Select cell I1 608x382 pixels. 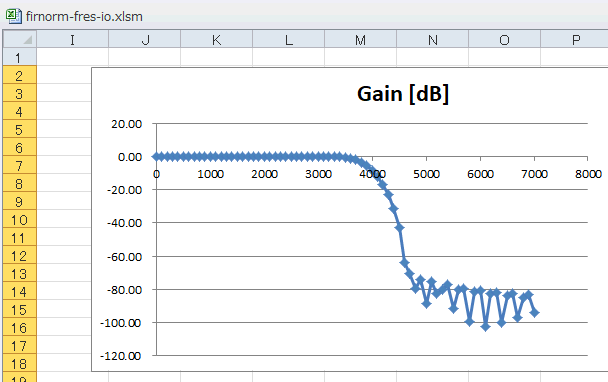[x=73, y=57]
